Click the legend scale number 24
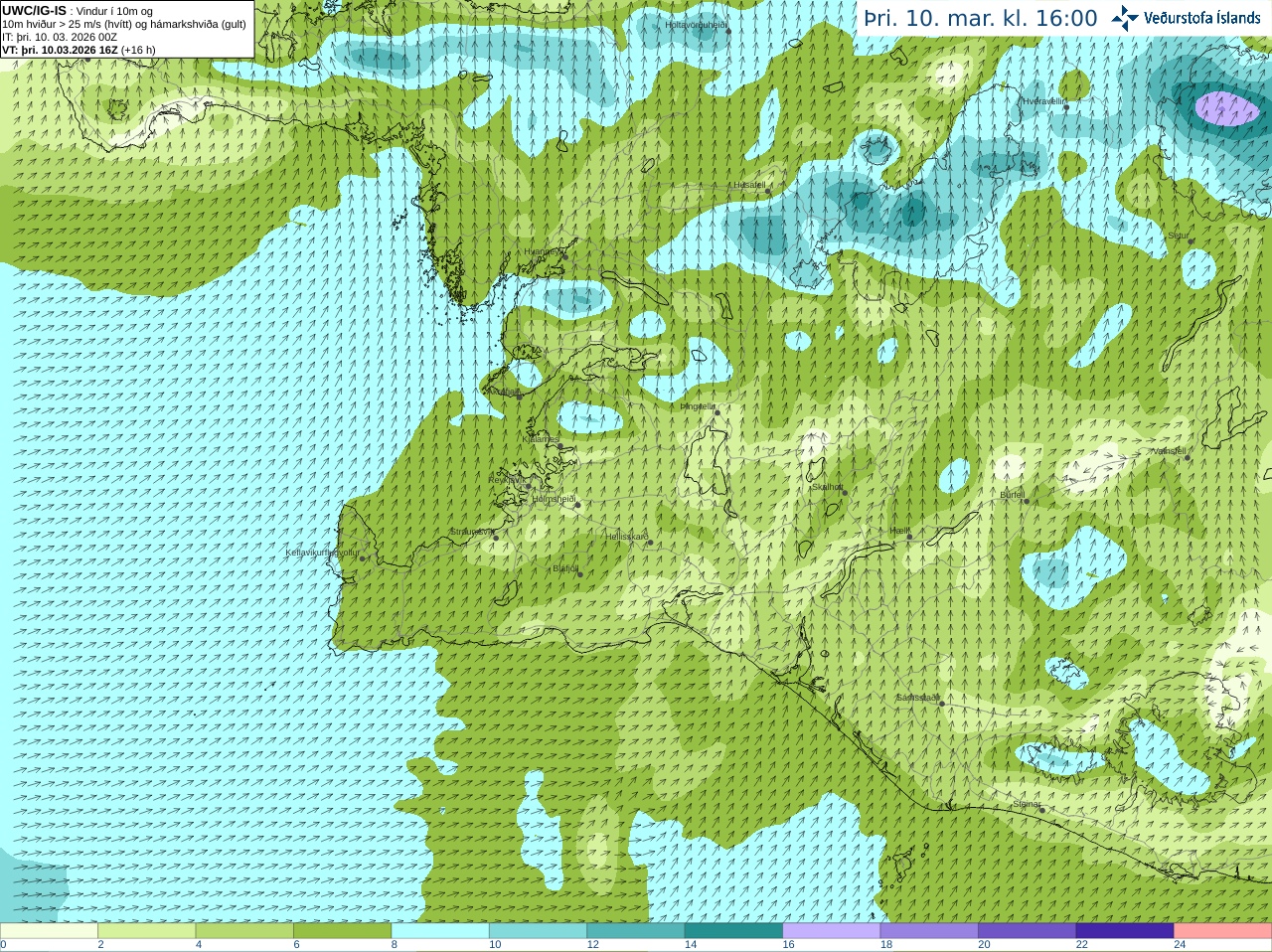 (1180, 945)
